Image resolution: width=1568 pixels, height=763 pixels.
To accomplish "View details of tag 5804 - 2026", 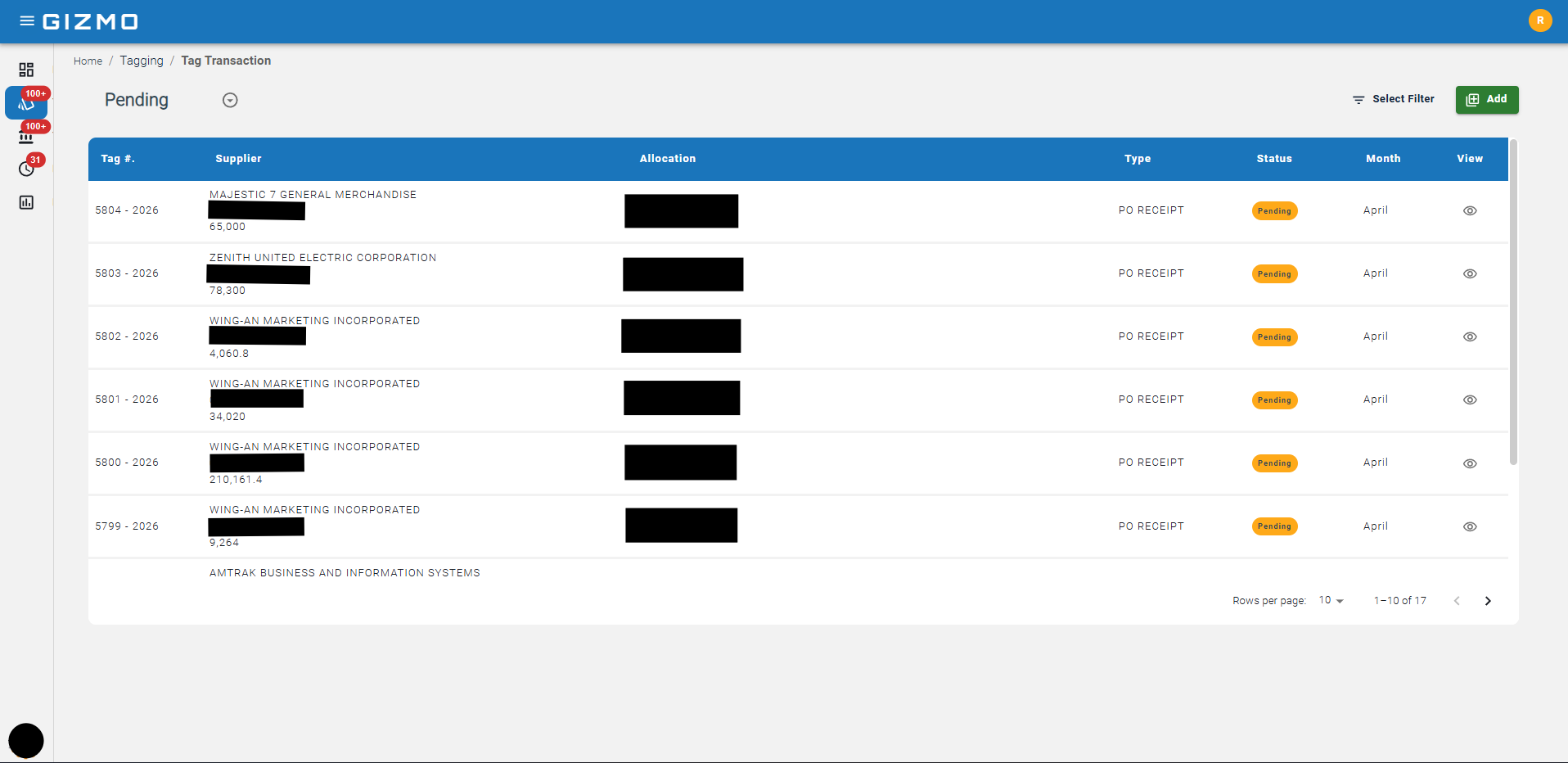I will (x=1470, y=211).
